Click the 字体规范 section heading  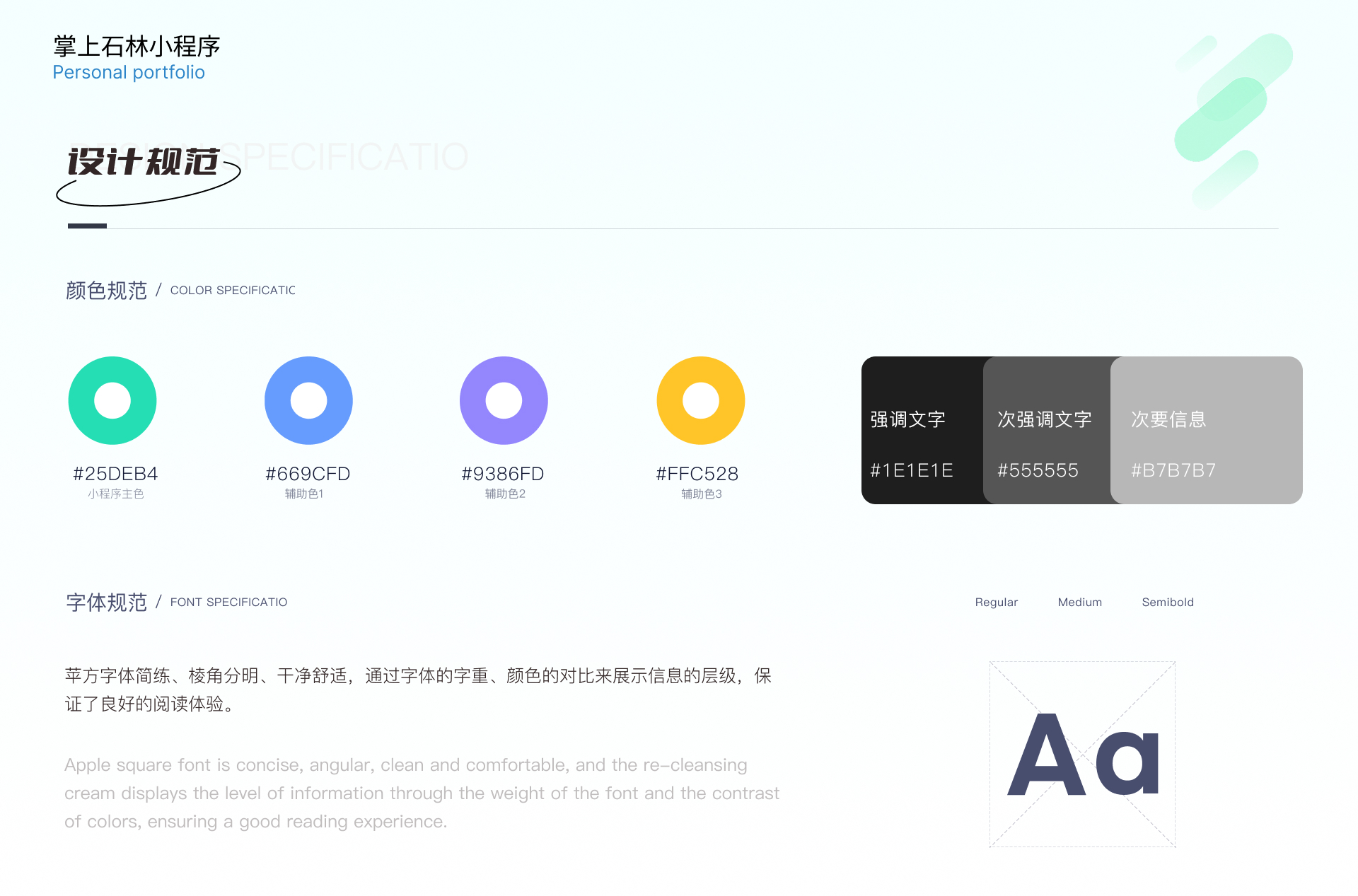pyautogui.click(x=106, y=603)
